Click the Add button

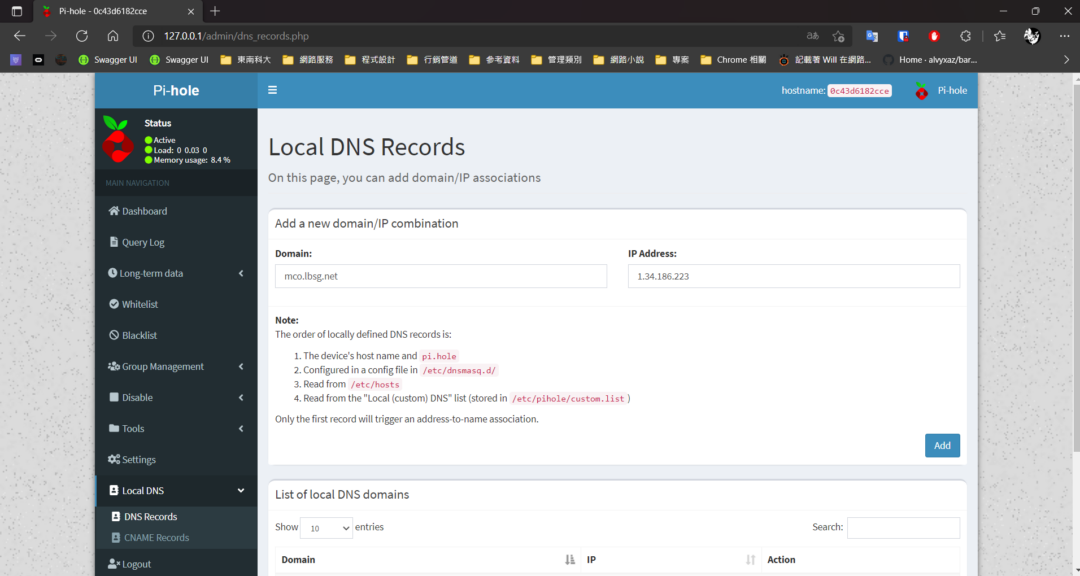(942, 446)
